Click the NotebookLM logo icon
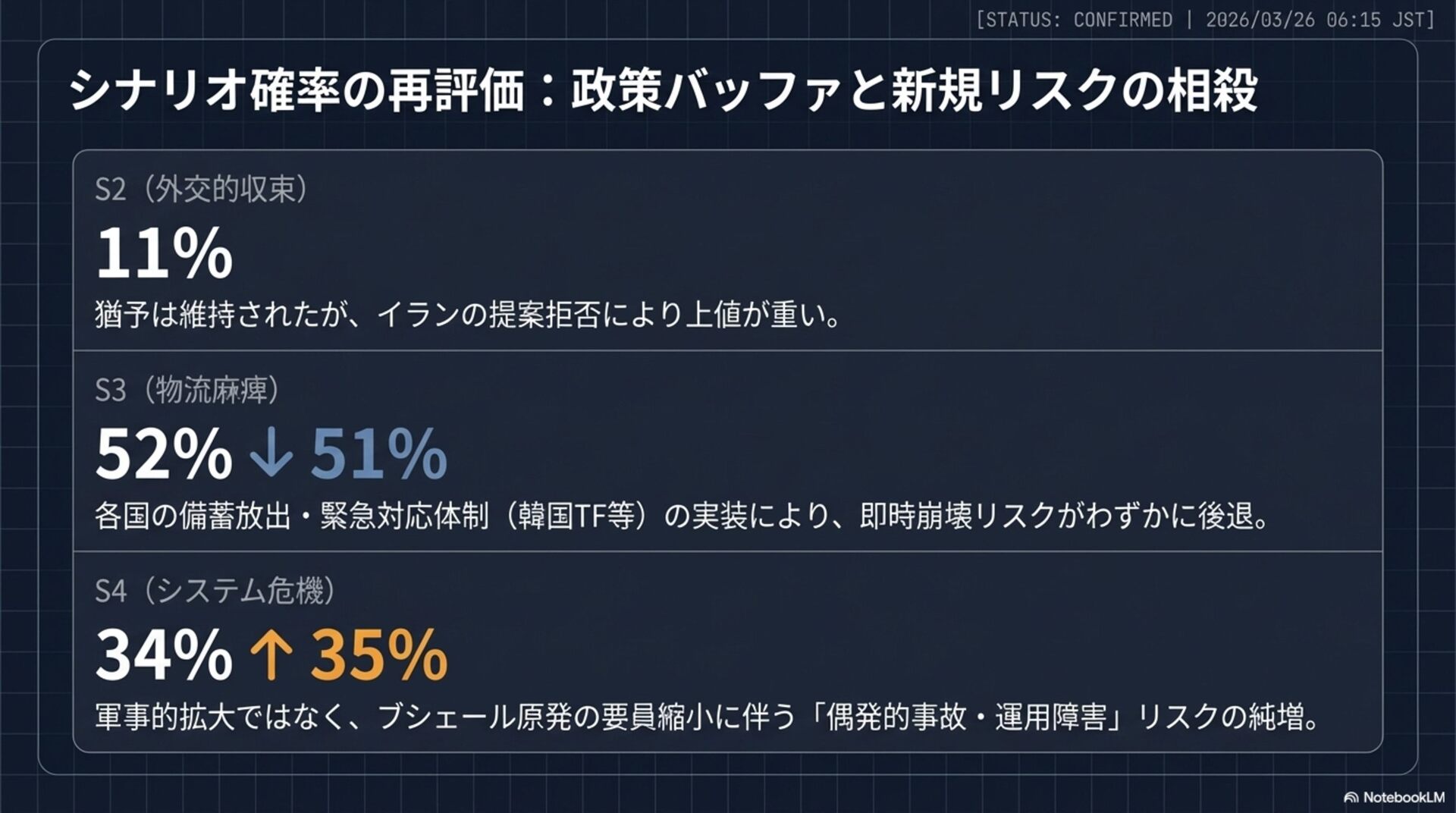The height and width of the screenshot is (813, 1456). pyautogui.click(x=1351, y=797)
